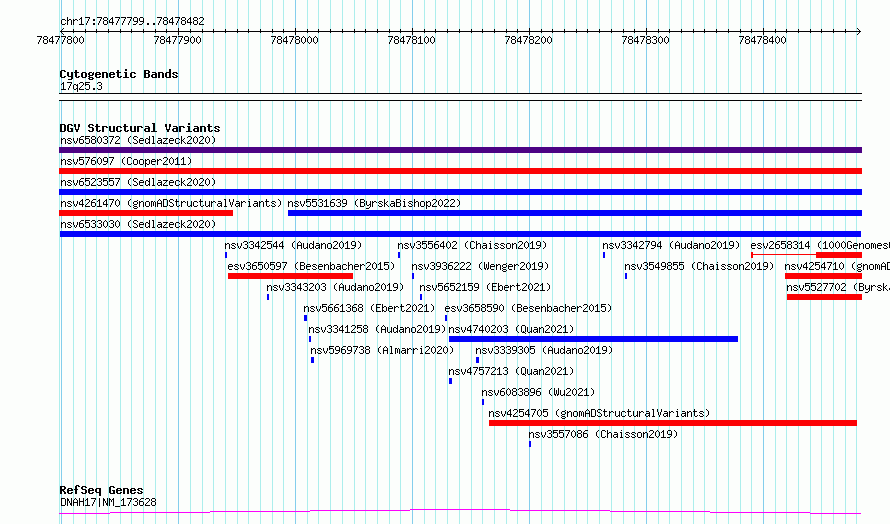Select the purple nsv6580372 variant bar
890x524 pixels.
coord(460,150)
